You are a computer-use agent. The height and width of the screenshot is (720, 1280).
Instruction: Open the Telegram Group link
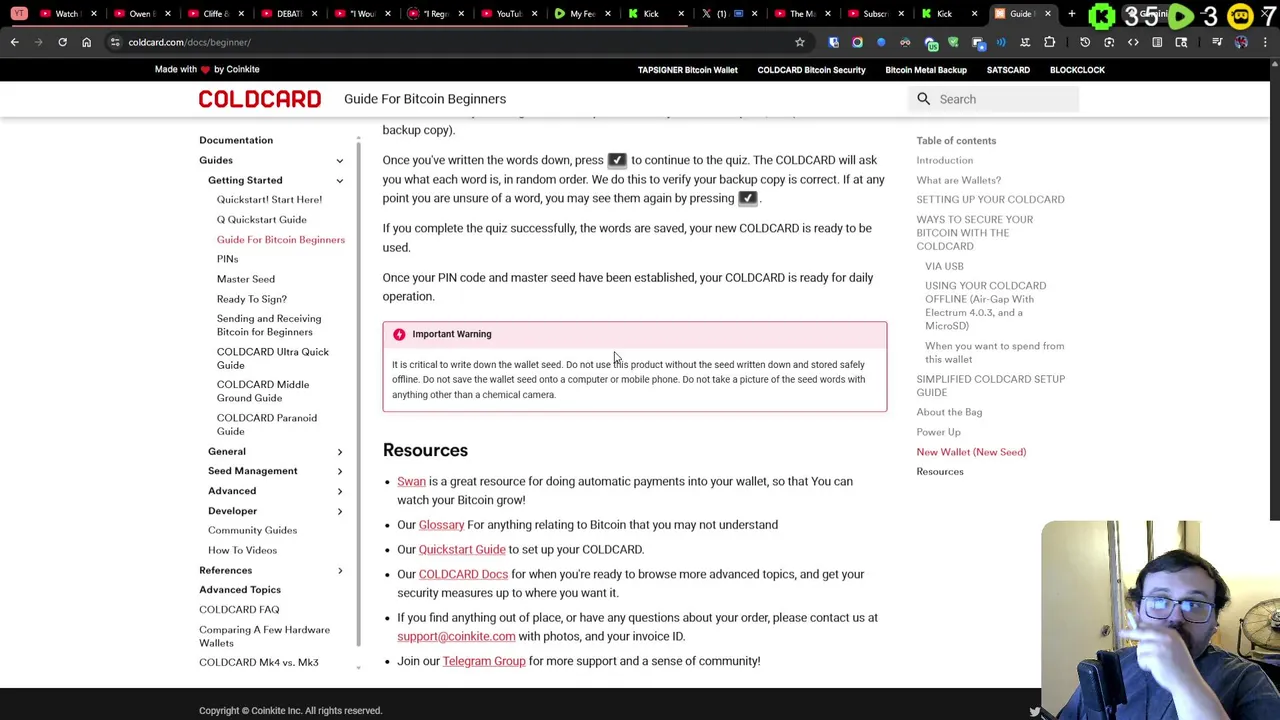click(484, 661)
